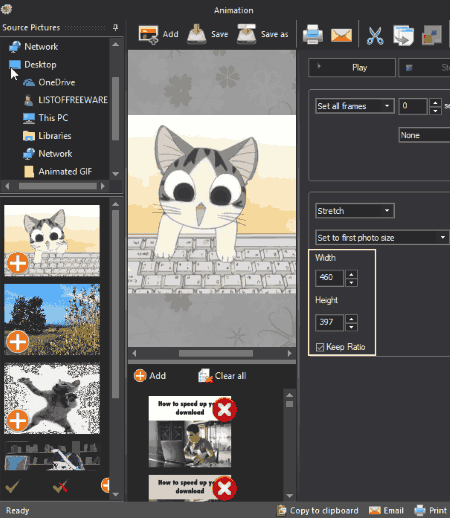
Task: Click the frame delay value field
Action: click(413, 106)
